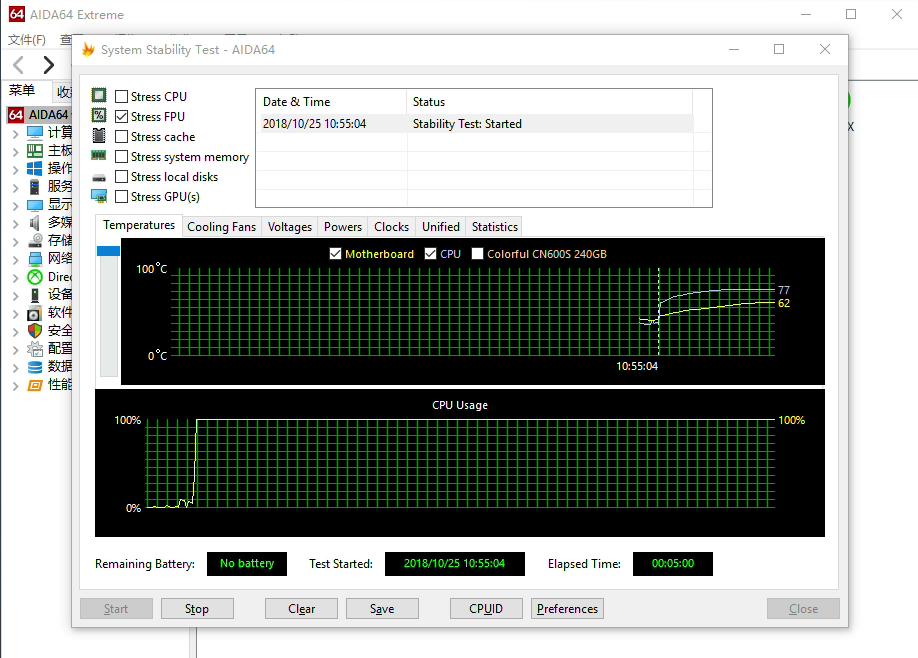Uncheck the Stress FPU option
This screenshot has width=918, height=658.
point(122,117)
